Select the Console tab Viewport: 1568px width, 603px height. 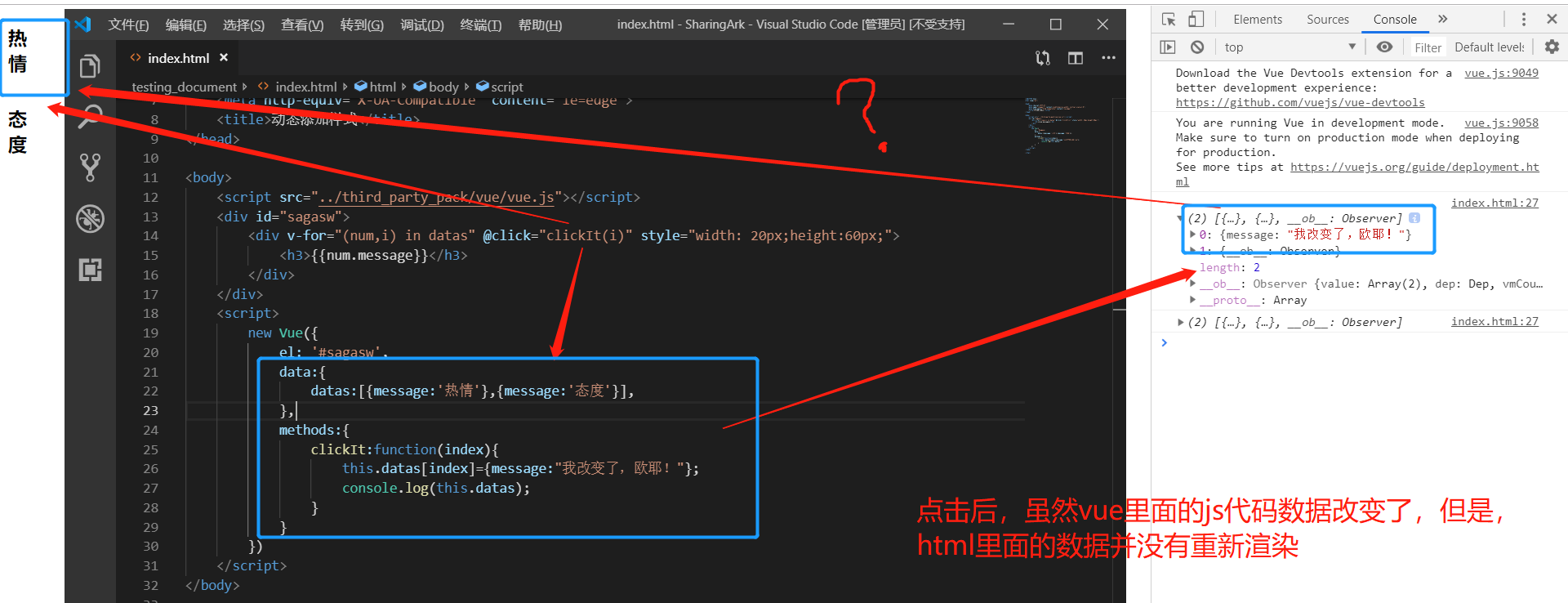coord(1395,20)
